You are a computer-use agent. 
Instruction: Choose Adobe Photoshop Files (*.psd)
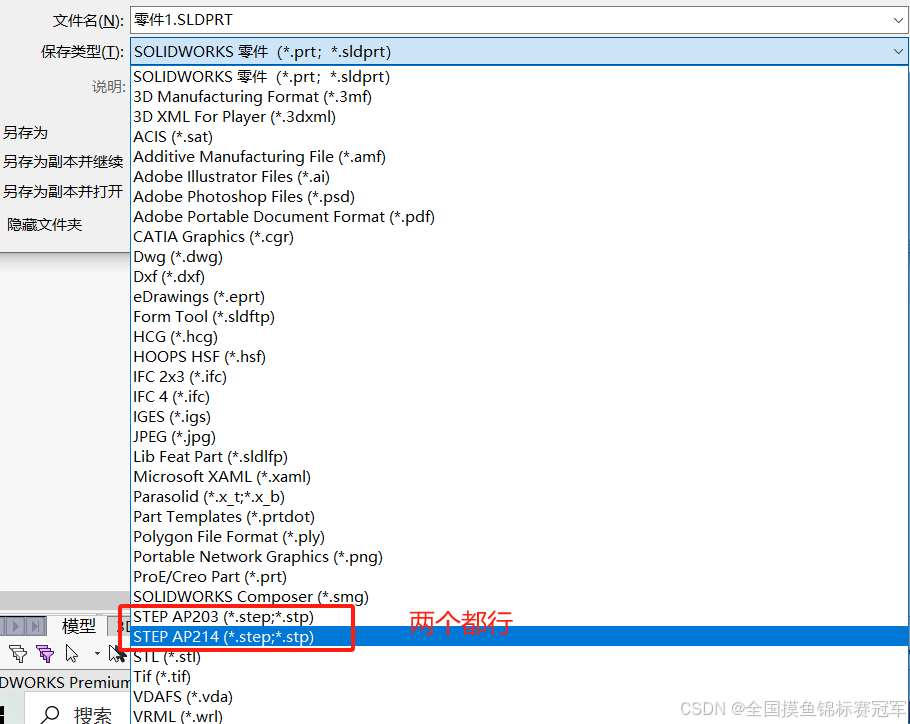(519, 197)
